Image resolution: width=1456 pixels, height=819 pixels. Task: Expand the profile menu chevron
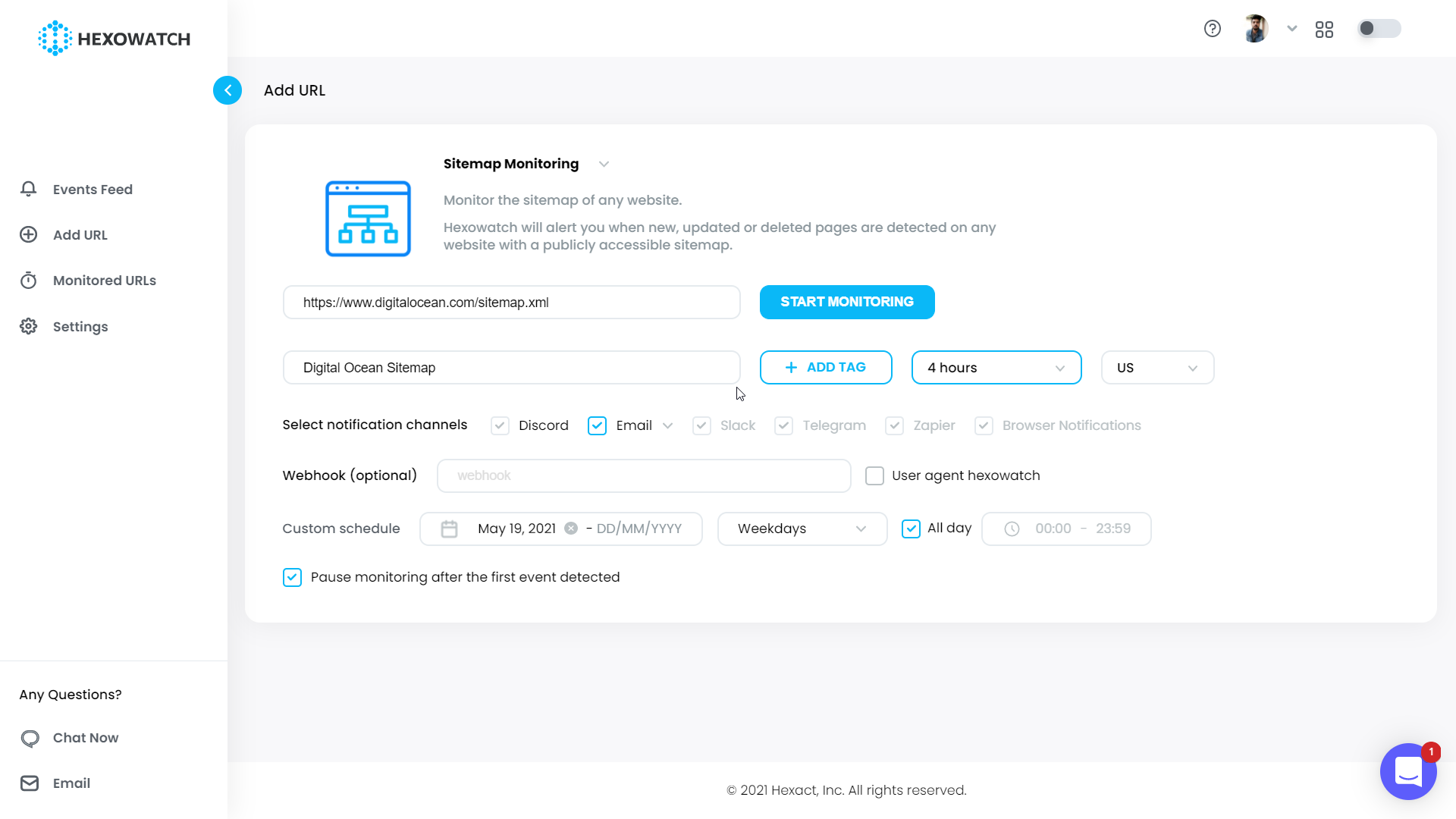coord(1292,29)
